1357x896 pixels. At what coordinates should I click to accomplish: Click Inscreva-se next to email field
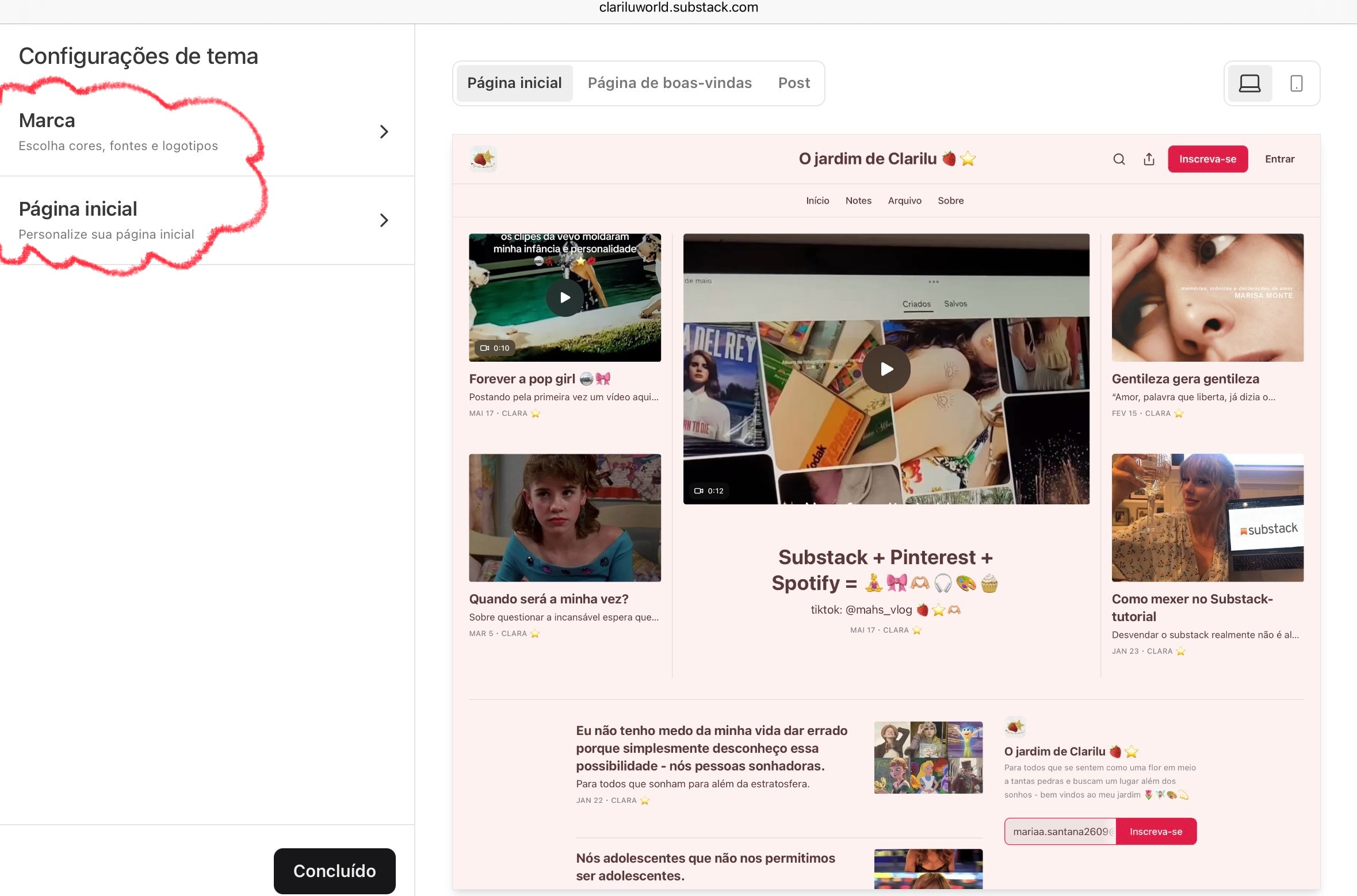click(1156, 832)
